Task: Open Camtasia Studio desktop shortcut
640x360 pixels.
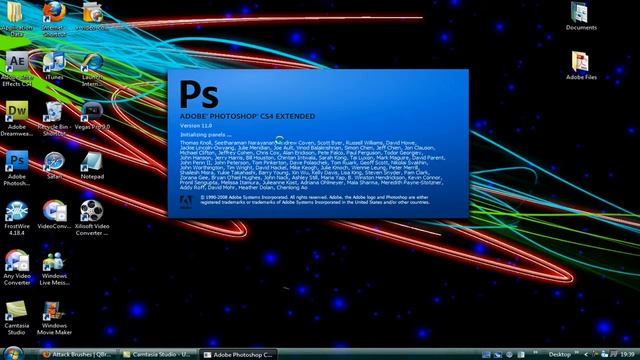Action: click(17, 318)
